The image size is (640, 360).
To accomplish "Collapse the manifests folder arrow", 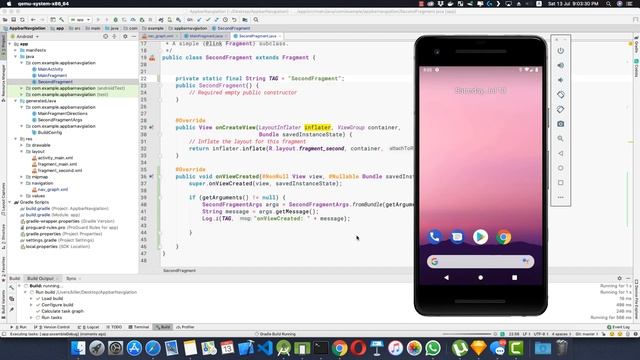I will coord(16,50).
